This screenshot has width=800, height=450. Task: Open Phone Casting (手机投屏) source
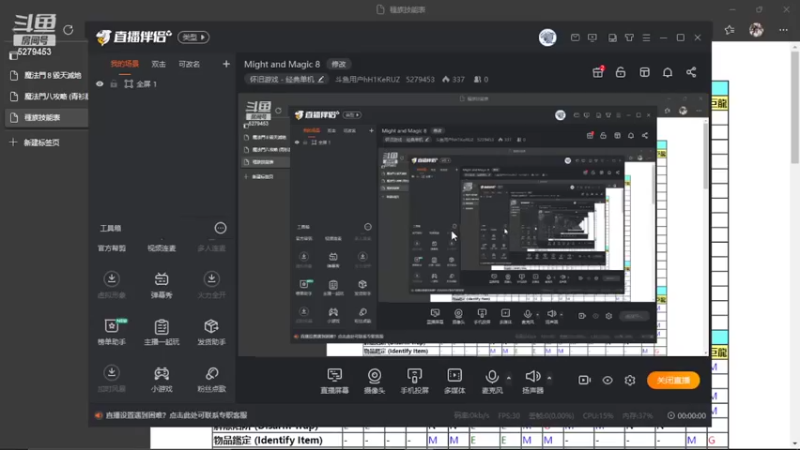tap(414, 381)
